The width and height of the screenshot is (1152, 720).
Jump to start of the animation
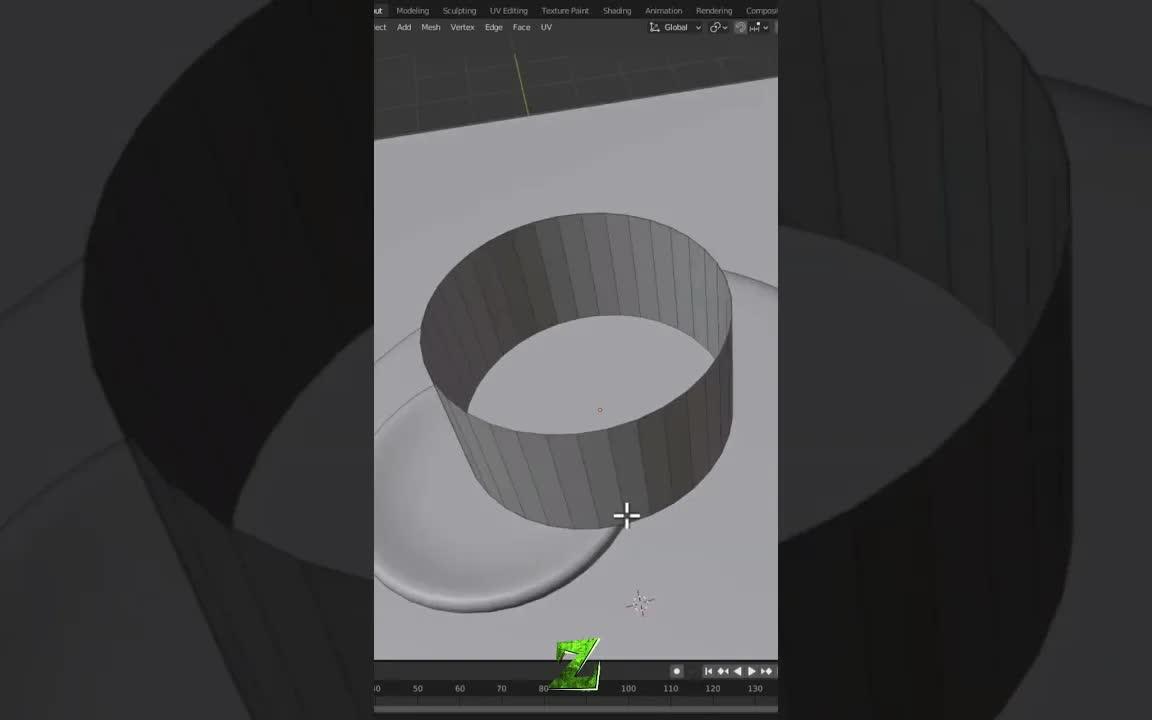709,671
